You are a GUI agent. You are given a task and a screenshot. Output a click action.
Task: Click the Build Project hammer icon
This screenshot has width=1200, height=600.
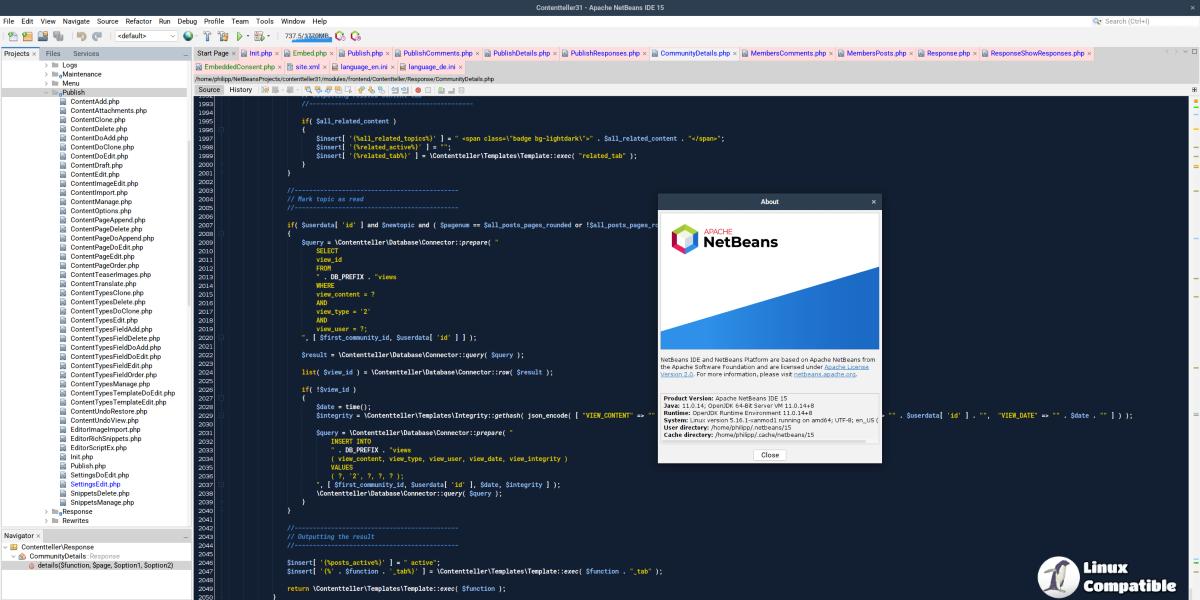(207, 36)
